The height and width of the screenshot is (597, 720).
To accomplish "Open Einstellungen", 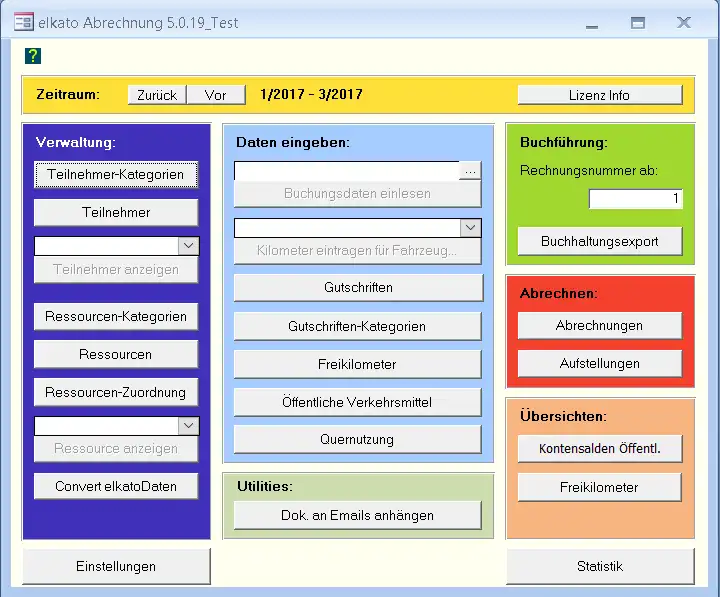I will (x=116, y=566).
